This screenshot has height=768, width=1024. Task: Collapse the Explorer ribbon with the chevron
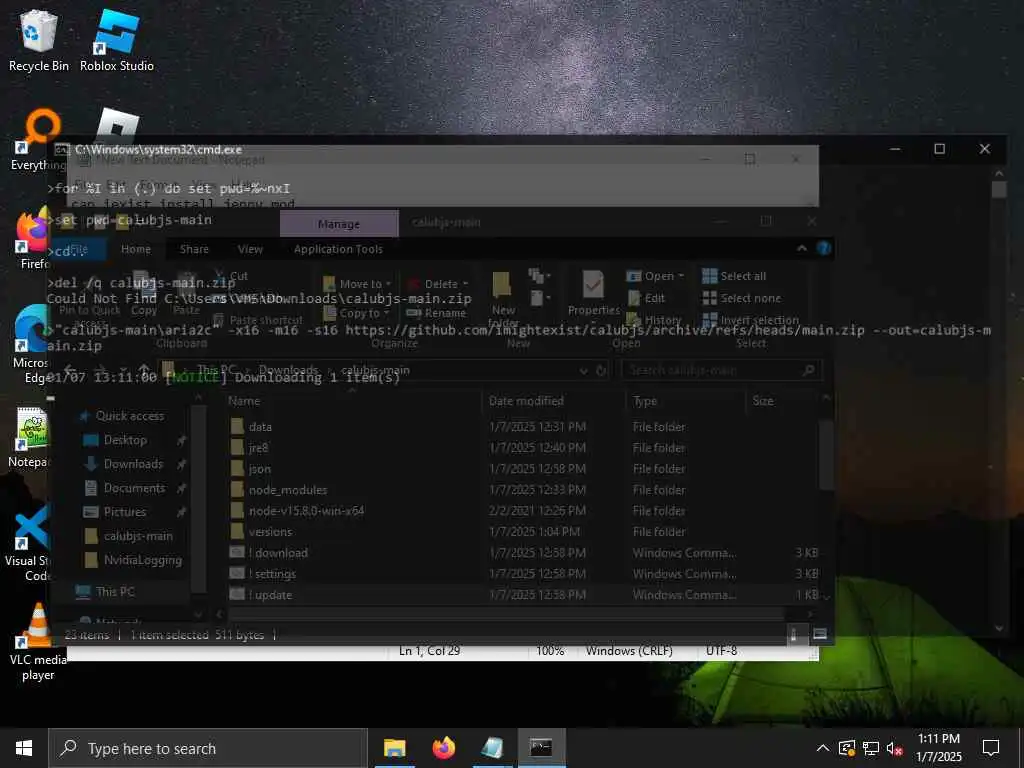pos(802,248)
